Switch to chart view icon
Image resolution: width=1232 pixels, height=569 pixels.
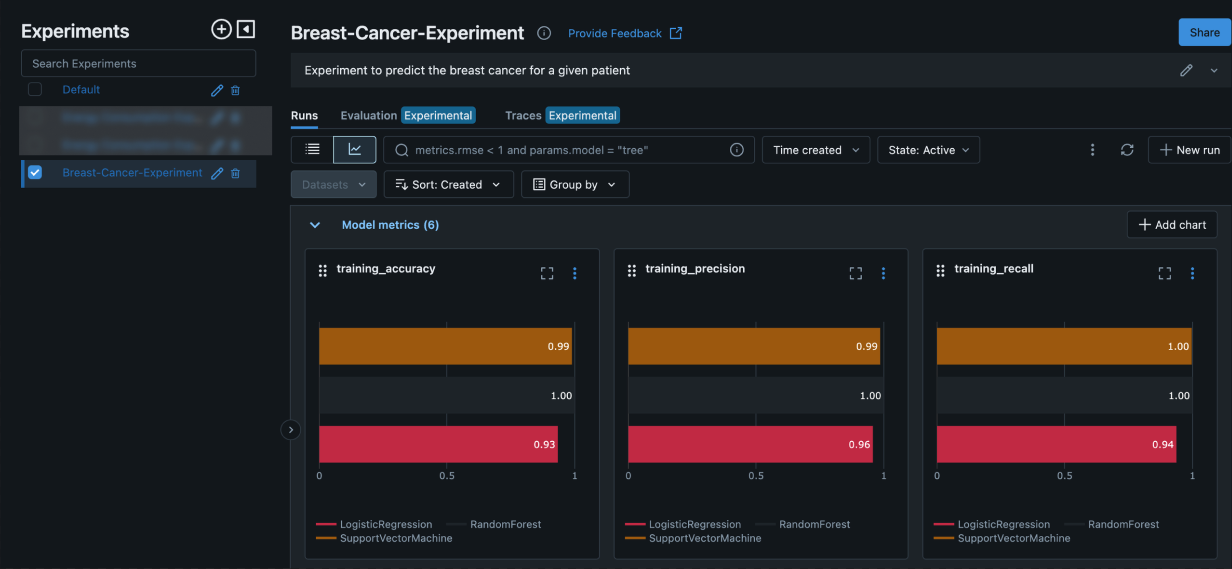coord(354,150)
